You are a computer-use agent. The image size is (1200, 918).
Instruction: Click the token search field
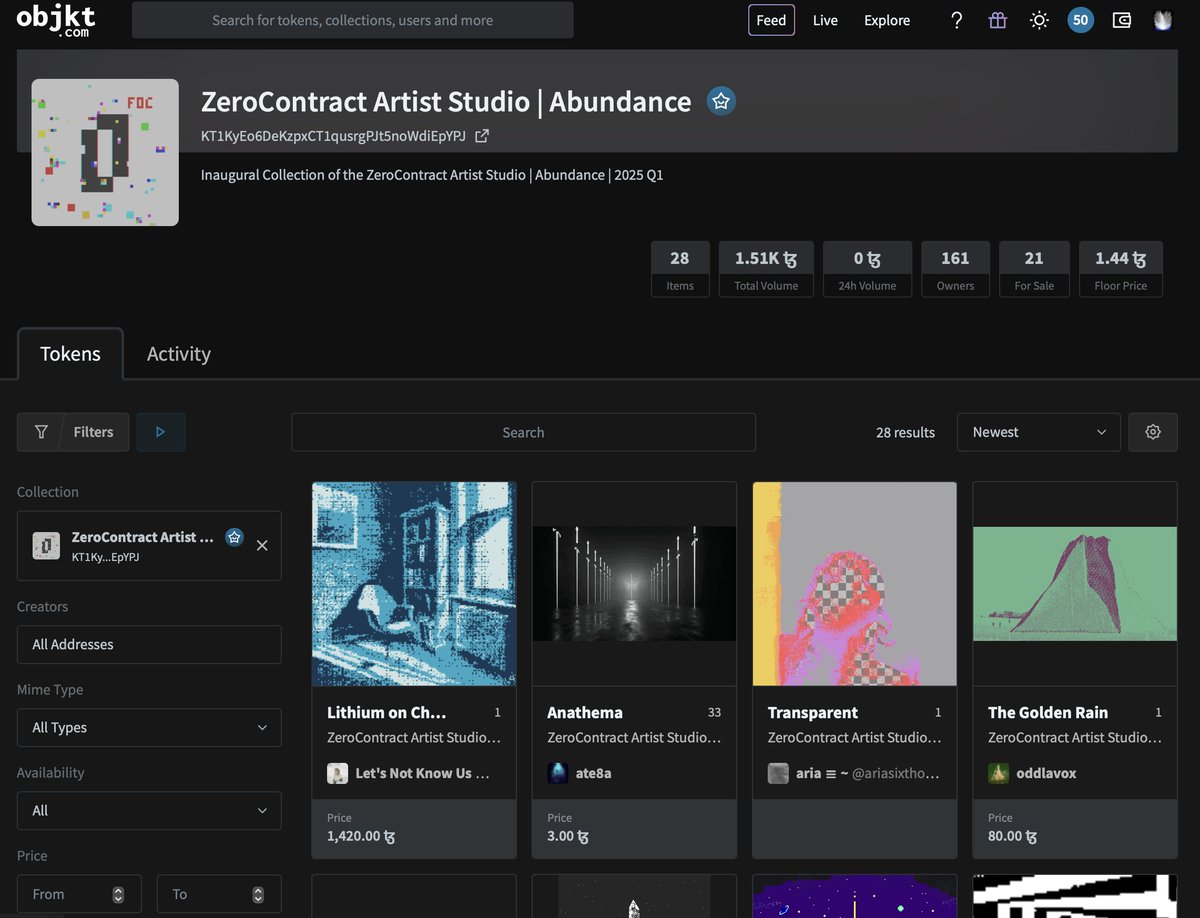pos(523,432)
